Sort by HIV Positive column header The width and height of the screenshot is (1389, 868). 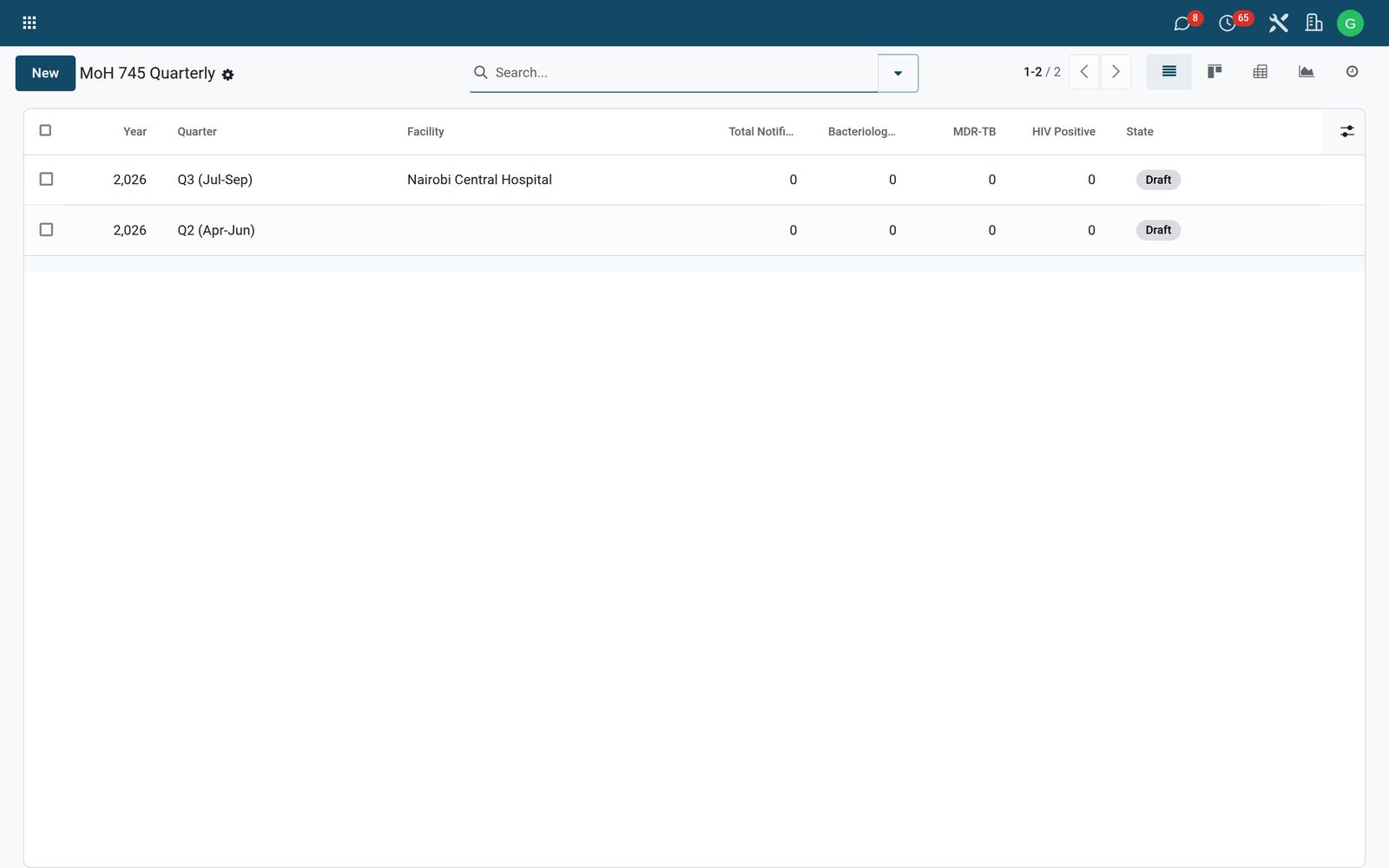click(1063, 132)
